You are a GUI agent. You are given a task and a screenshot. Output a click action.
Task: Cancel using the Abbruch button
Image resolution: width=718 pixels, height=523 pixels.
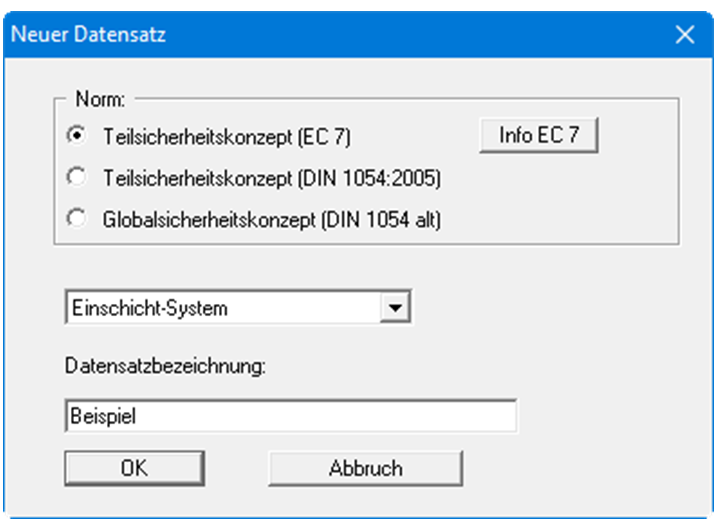click(365, 467)
